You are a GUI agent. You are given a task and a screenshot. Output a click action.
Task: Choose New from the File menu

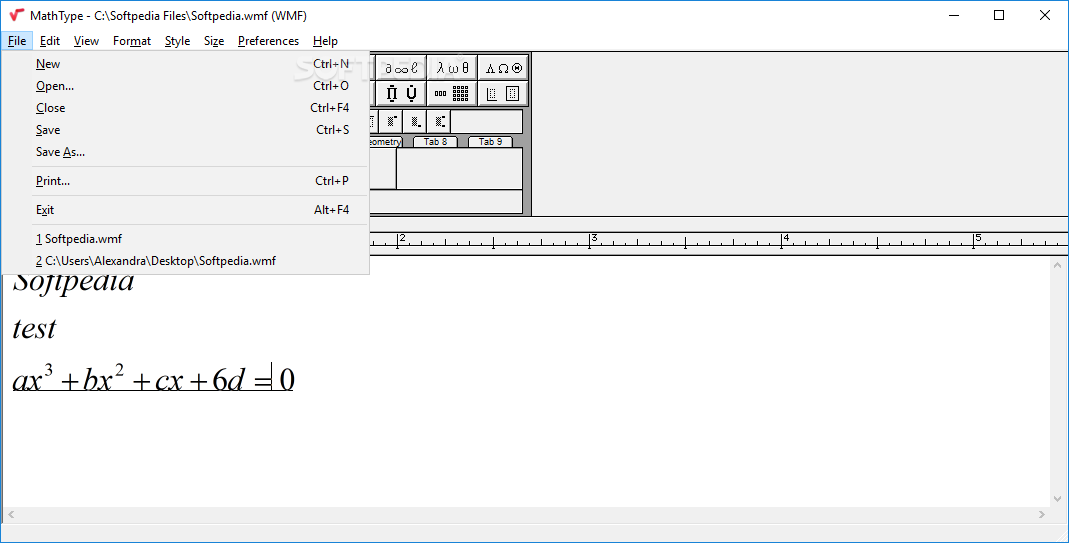185,64
